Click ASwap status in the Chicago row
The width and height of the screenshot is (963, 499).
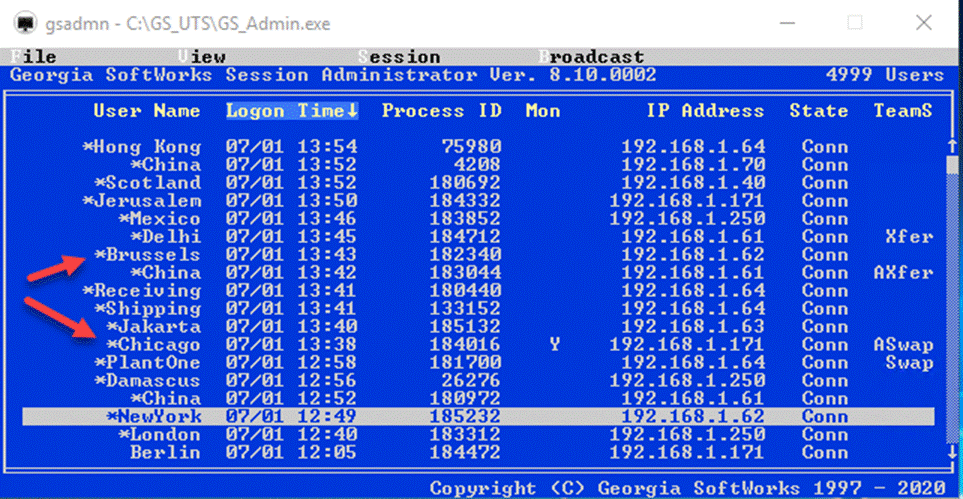(x=903, y=345)
